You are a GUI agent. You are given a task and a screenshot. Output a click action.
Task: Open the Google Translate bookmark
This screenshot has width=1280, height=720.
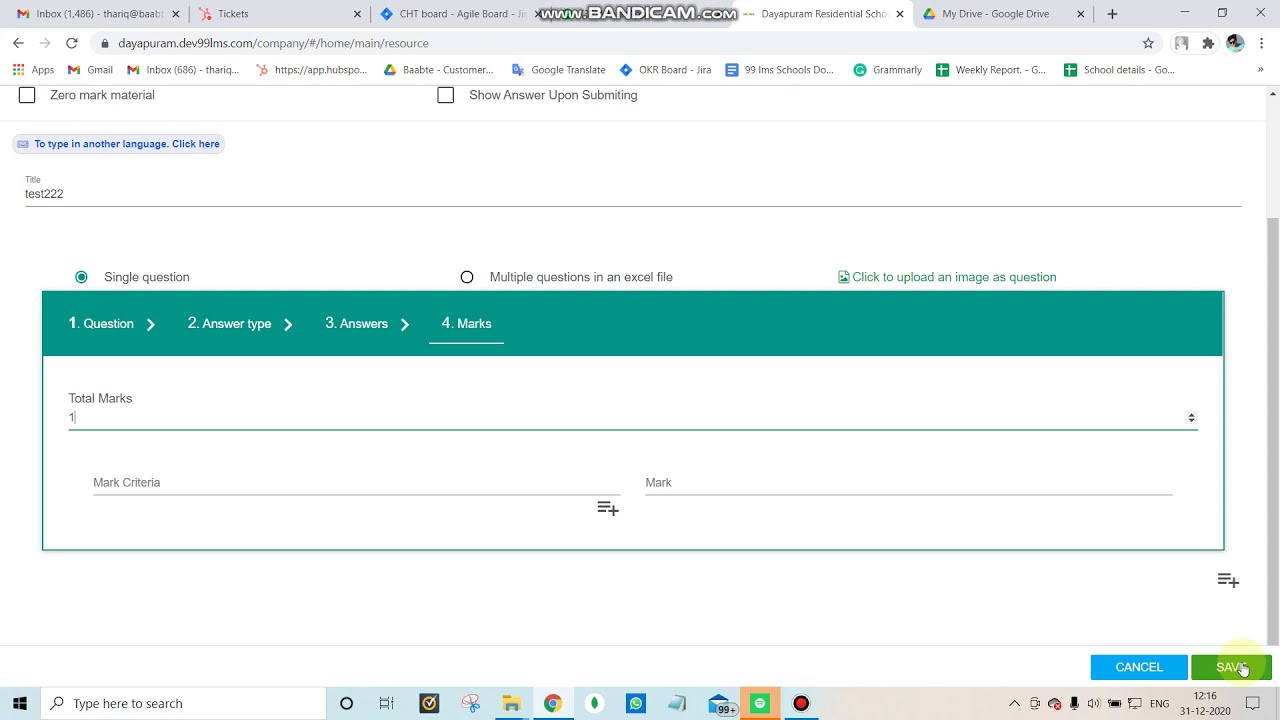tap(558, 70)
